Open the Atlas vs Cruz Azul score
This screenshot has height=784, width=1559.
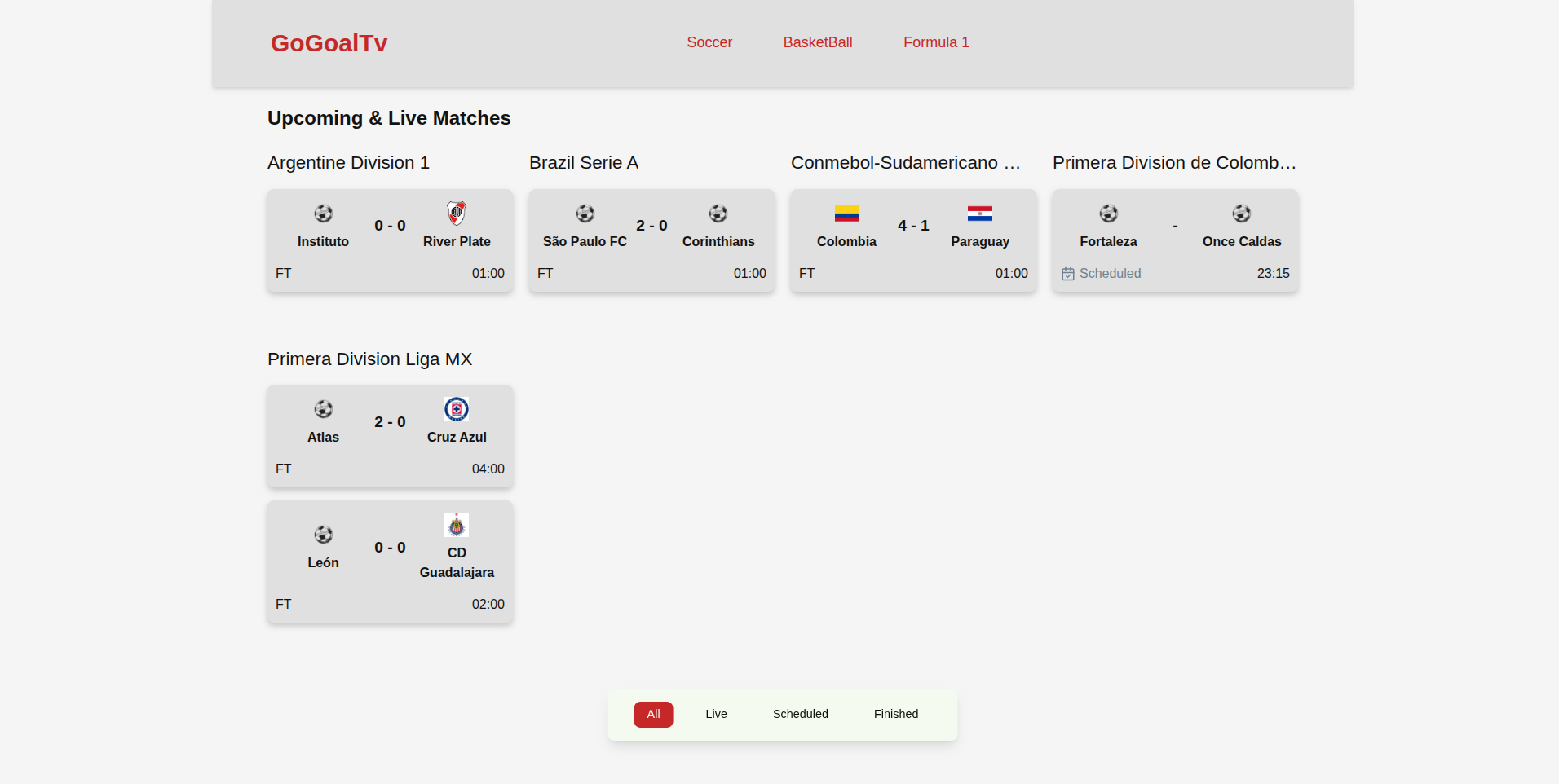coord(390,422)
